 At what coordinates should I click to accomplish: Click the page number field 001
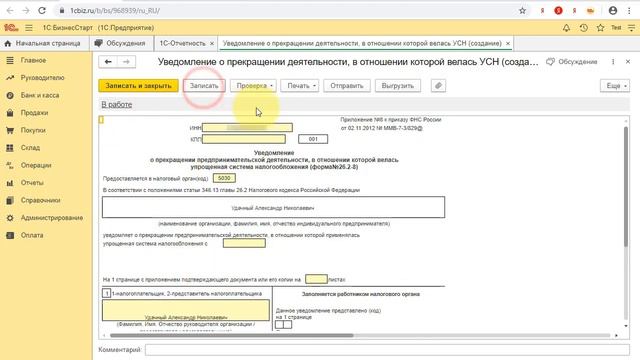tap(313, 139)
